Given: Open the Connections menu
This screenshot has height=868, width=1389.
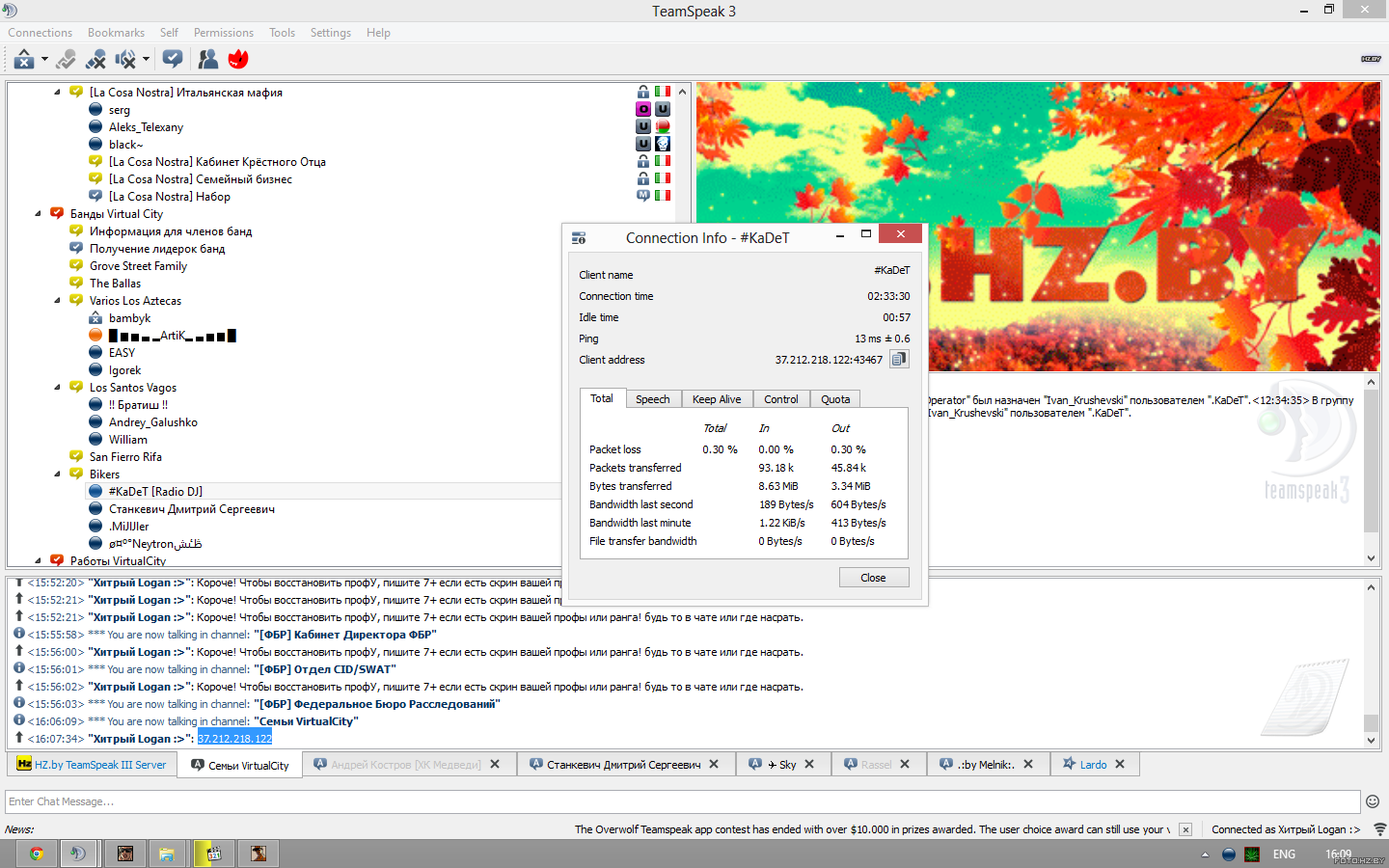Looking at the screenshot, I should click(41, 33).
